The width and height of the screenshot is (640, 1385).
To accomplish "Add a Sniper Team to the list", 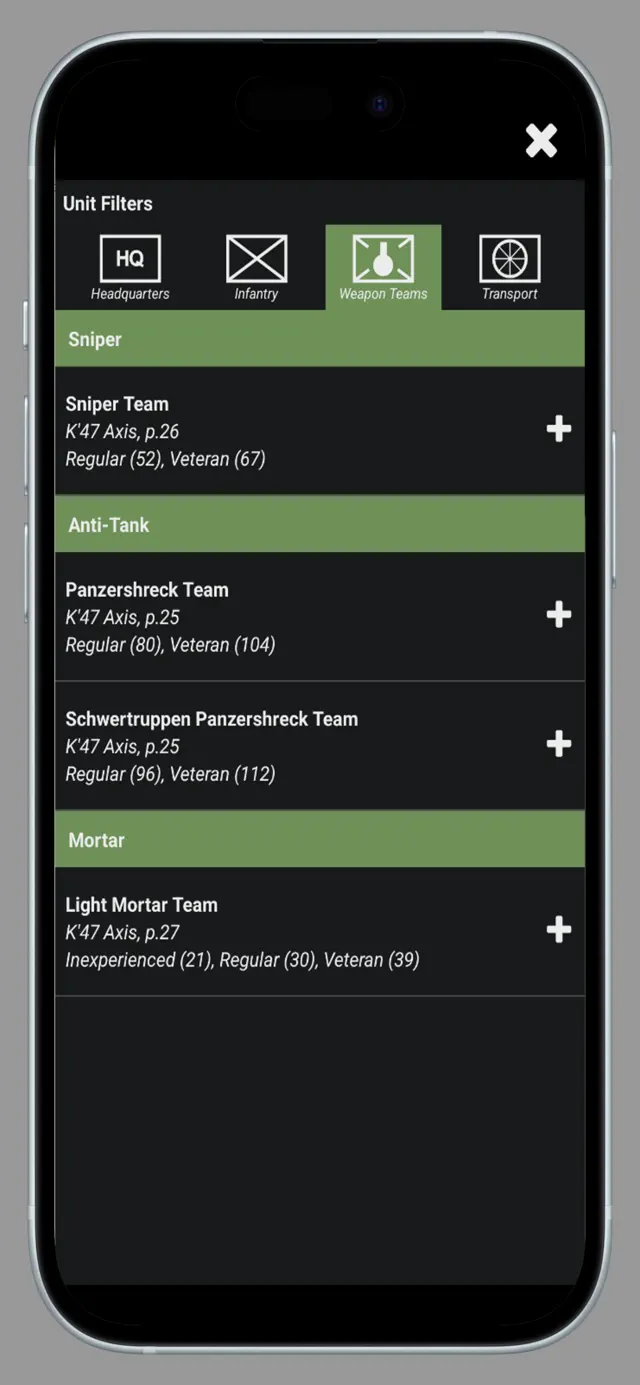I will tap(559, 429).
